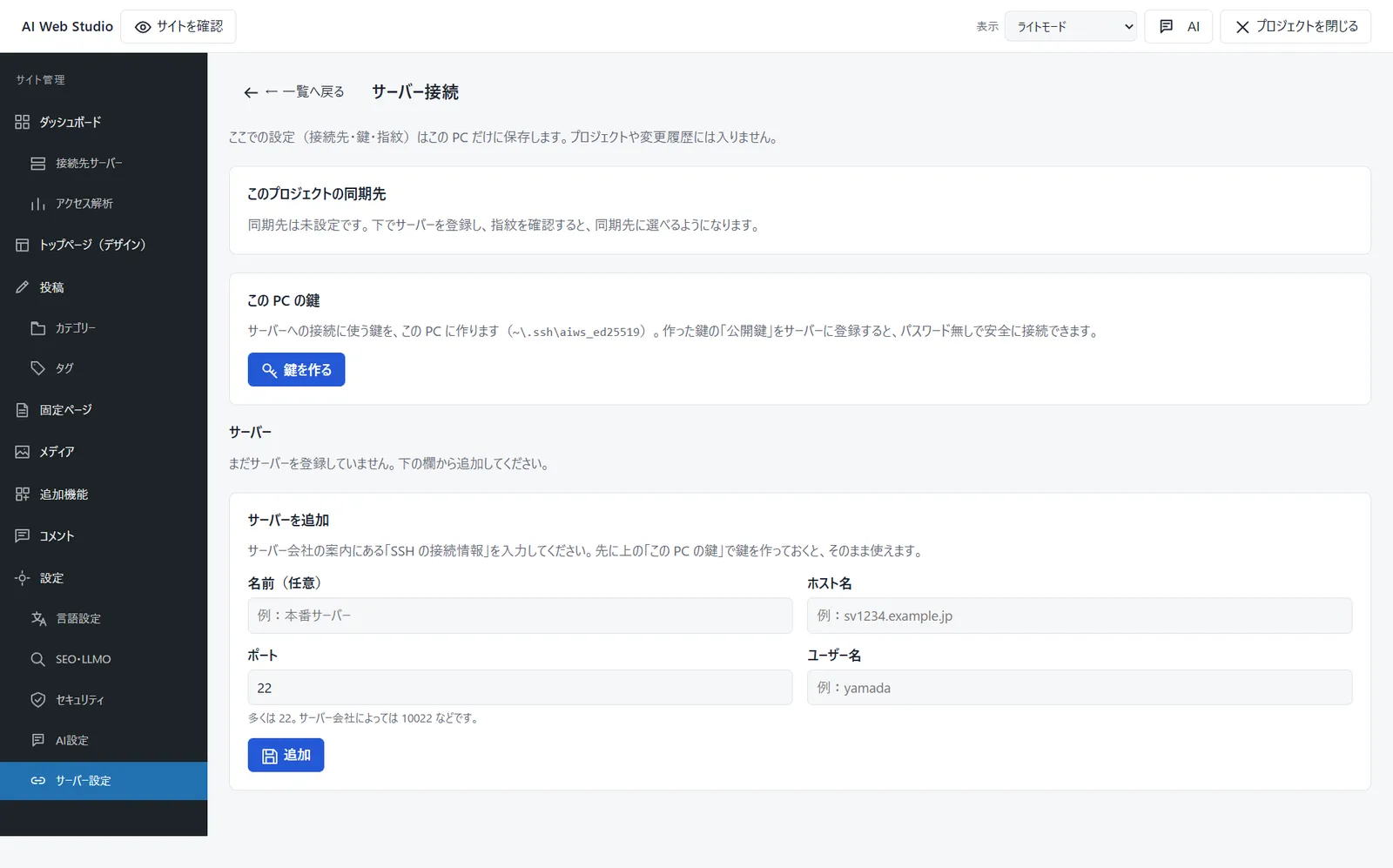The width and height of the screenshot is (1393, 868).
Task: Focus the 名前（任意） input field
Action: click(x=520, y=616)
